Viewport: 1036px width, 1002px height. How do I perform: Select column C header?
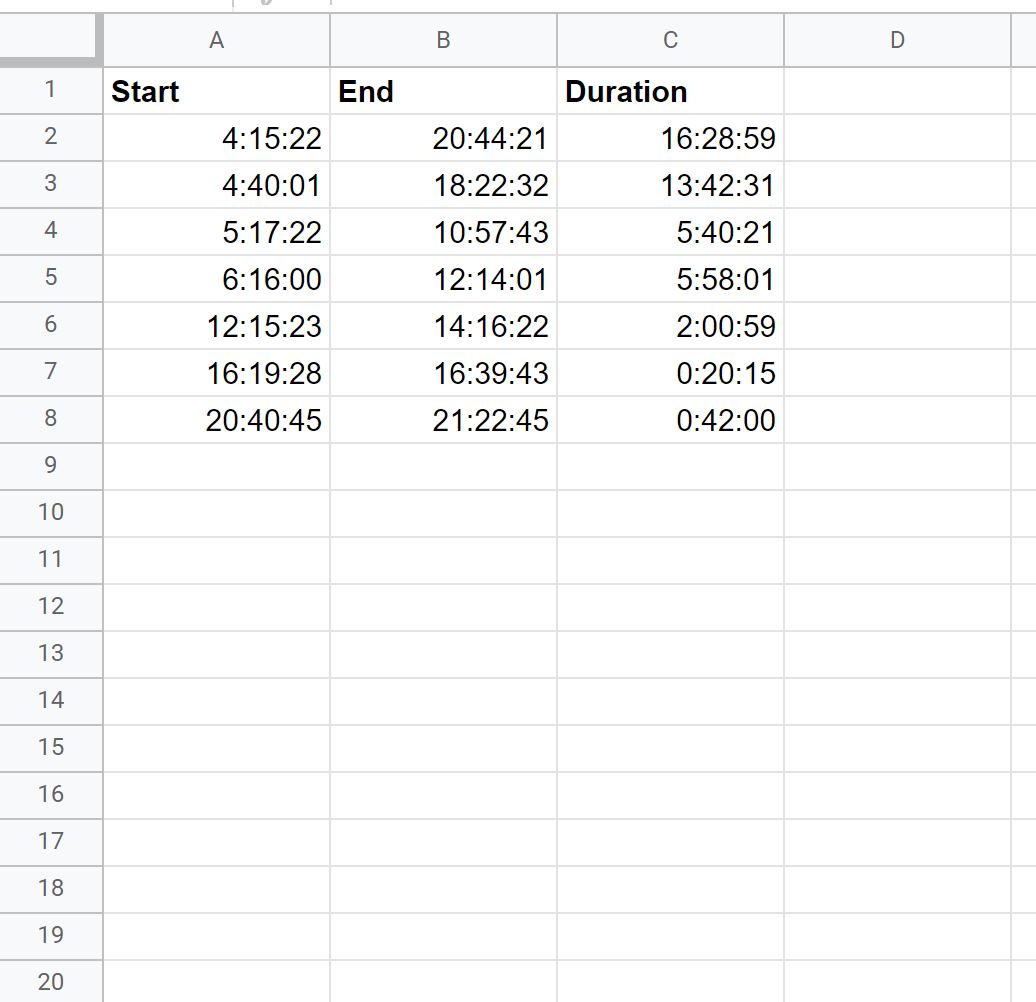click(x=670, y=41)
